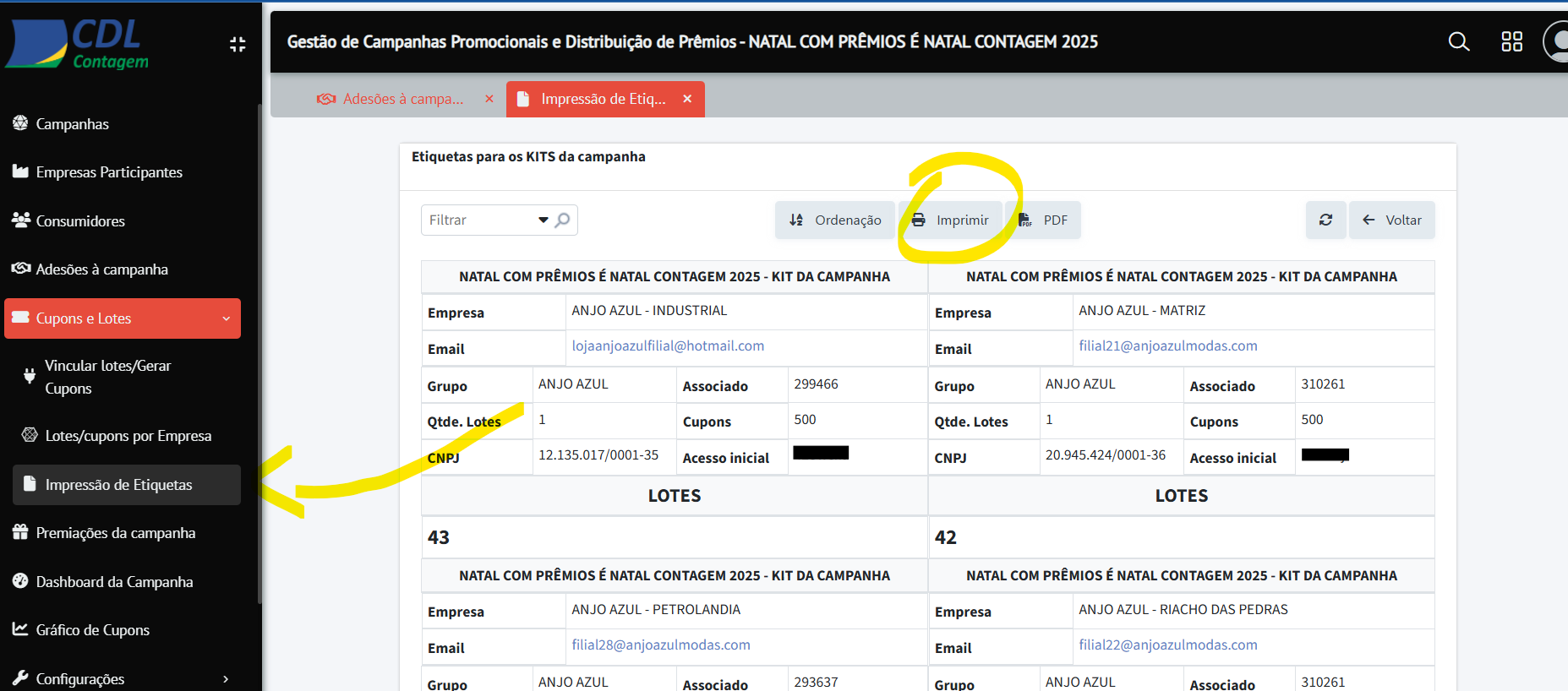Open Campanhas in the sidebar
This screenshot has height=691, width=1568.
click(72, 124)
